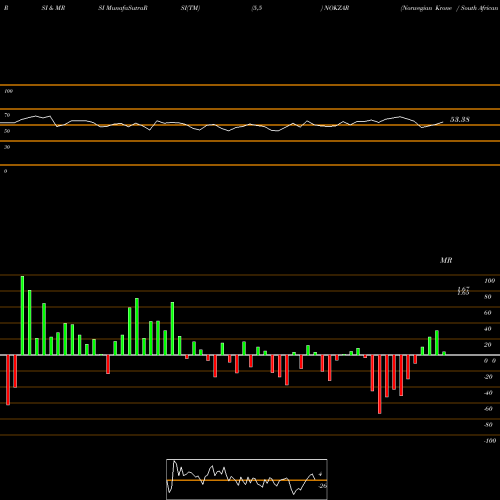
Task: Click the 53.38 RSI value label
Action: pos(460,119)
